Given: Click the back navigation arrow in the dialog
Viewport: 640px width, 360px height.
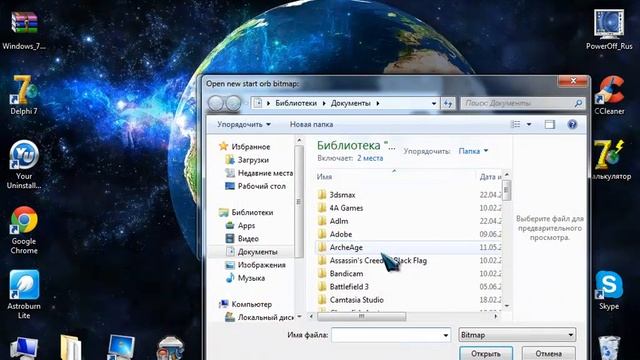Looking at the screenshot, I should (x=216, y=103).
